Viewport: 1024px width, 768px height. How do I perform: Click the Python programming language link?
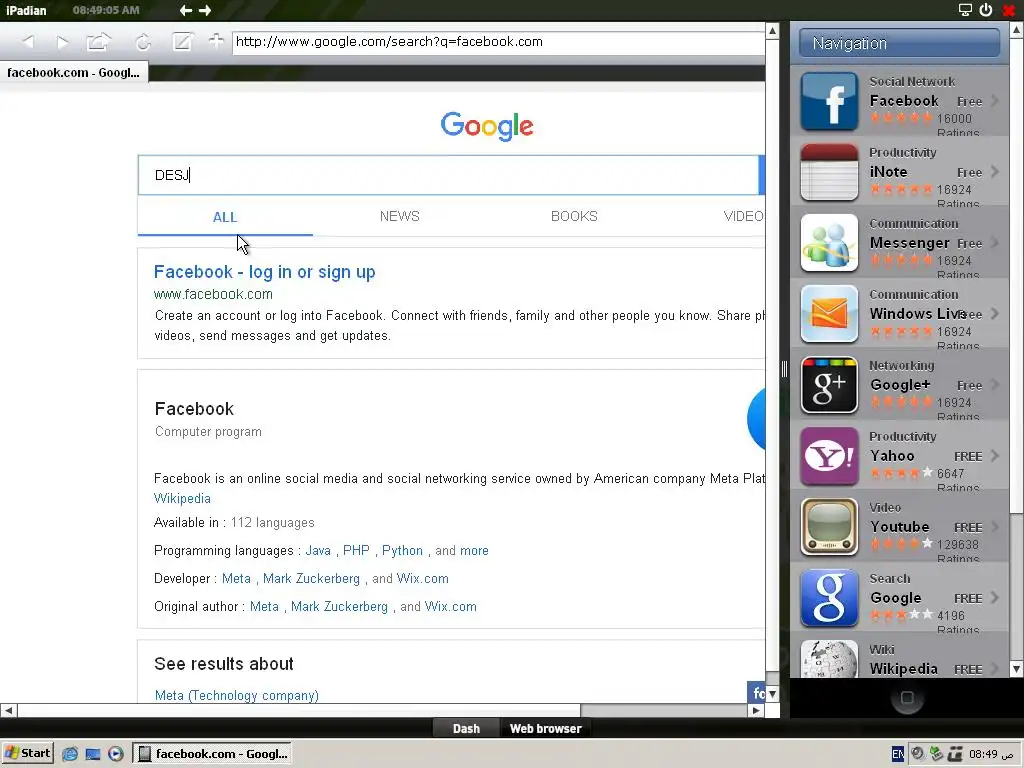[x=402, y=551]
